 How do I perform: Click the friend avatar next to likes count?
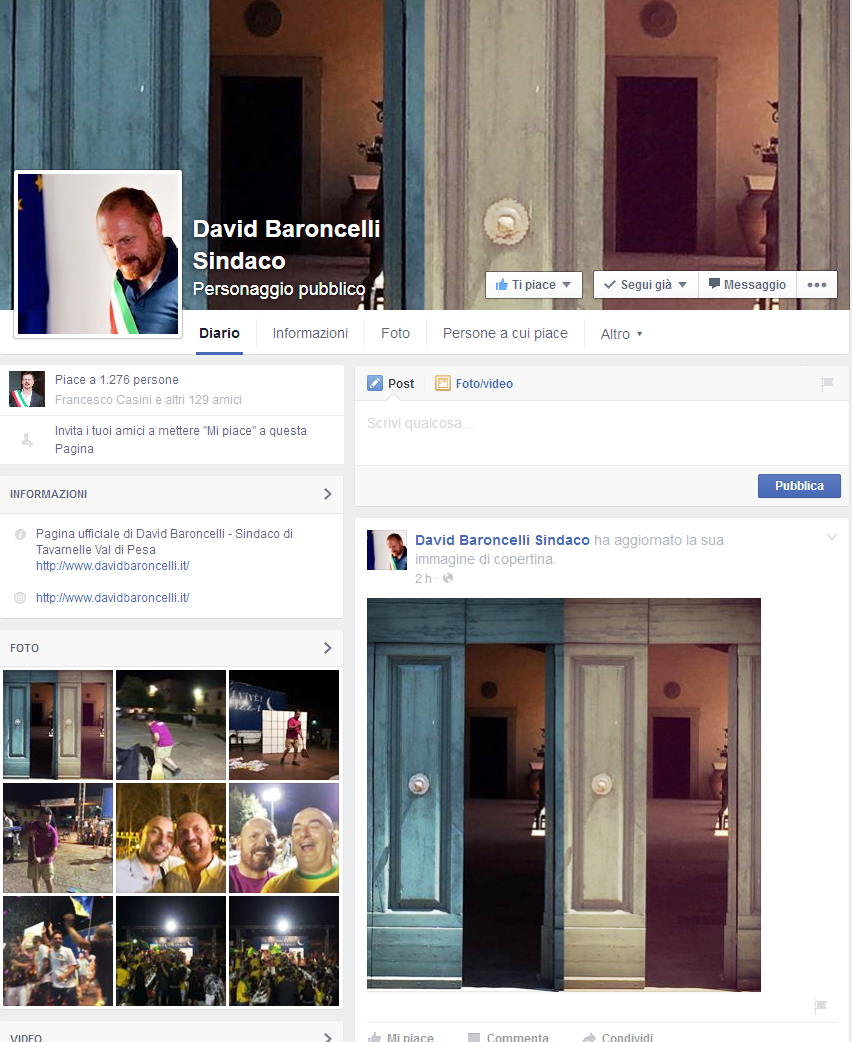27,389
